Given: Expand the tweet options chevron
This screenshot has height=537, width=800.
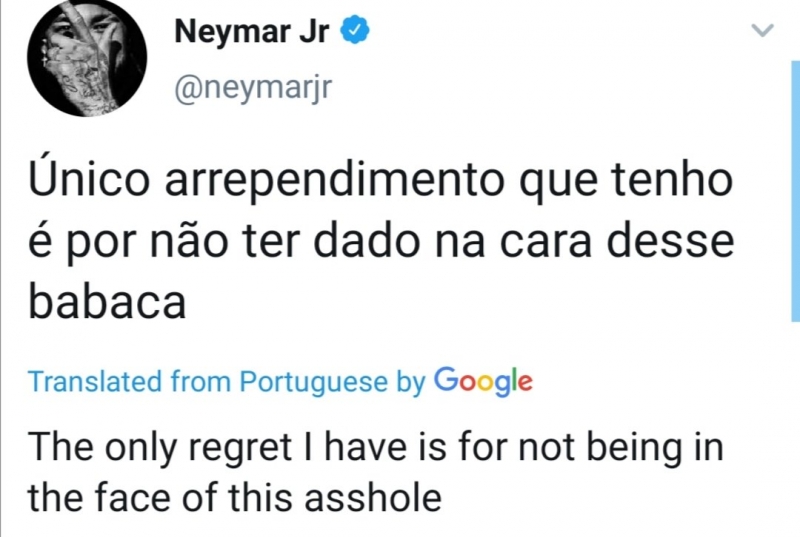Looking at the screenshot, I should point(762,32).
